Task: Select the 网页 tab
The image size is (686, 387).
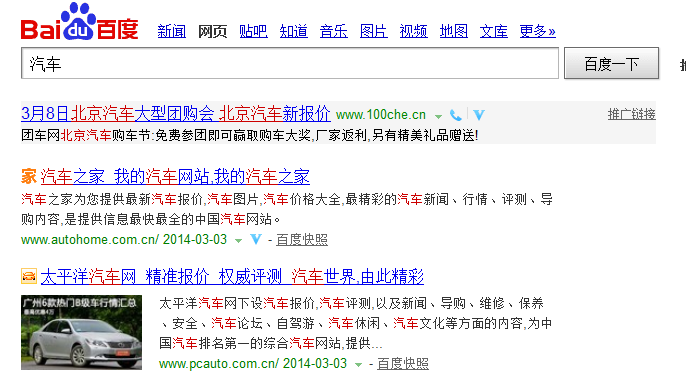Action: tap(212, 31)
